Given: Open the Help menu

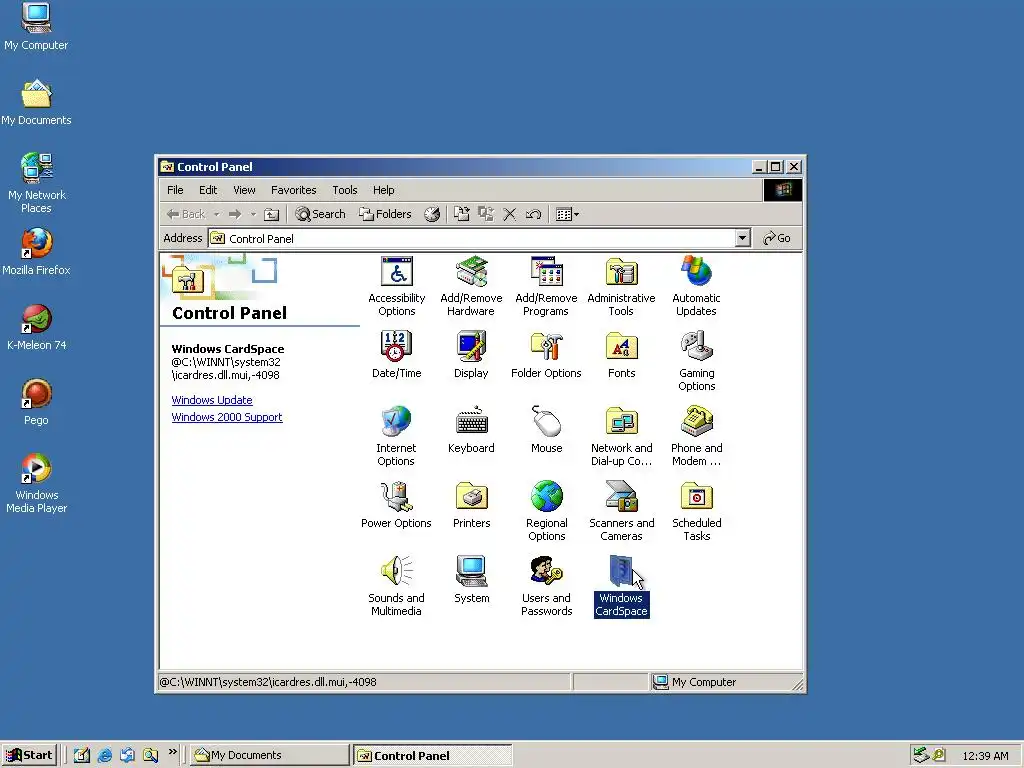Looking at the screenshot, I should pyautogui.click(x=384, y=190).
